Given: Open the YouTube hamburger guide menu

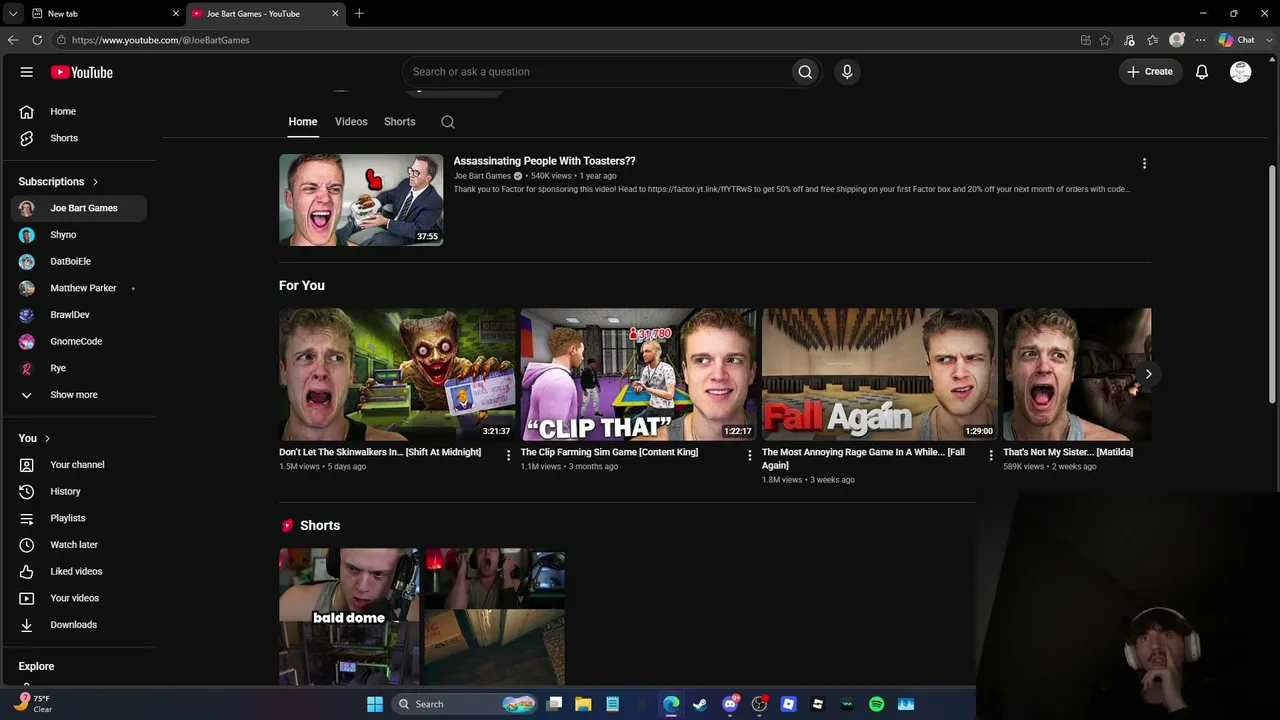Looking at the screenshot, I should point(27,72).
